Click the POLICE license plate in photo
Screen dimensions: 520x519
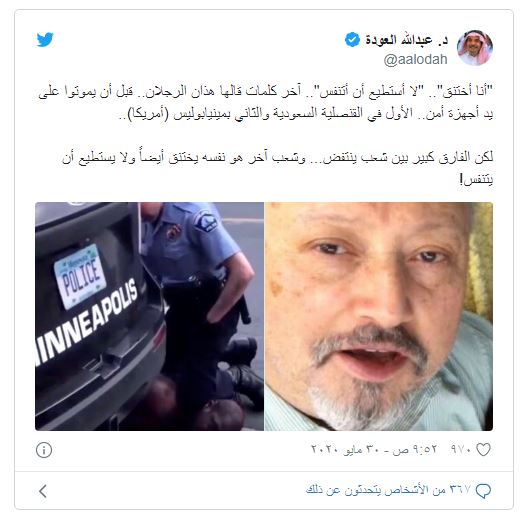click(x=80, y=276)
